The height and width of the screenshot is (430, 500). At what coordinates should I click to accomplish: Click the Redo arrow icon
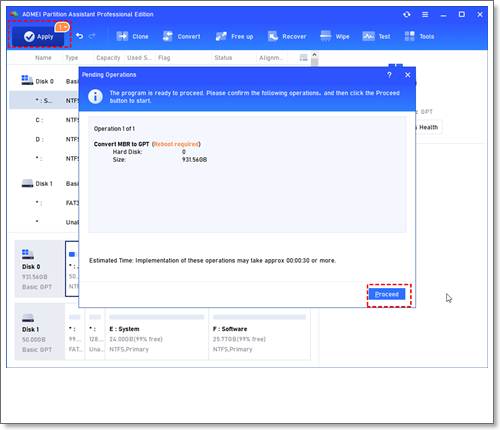tap(92, 36)
